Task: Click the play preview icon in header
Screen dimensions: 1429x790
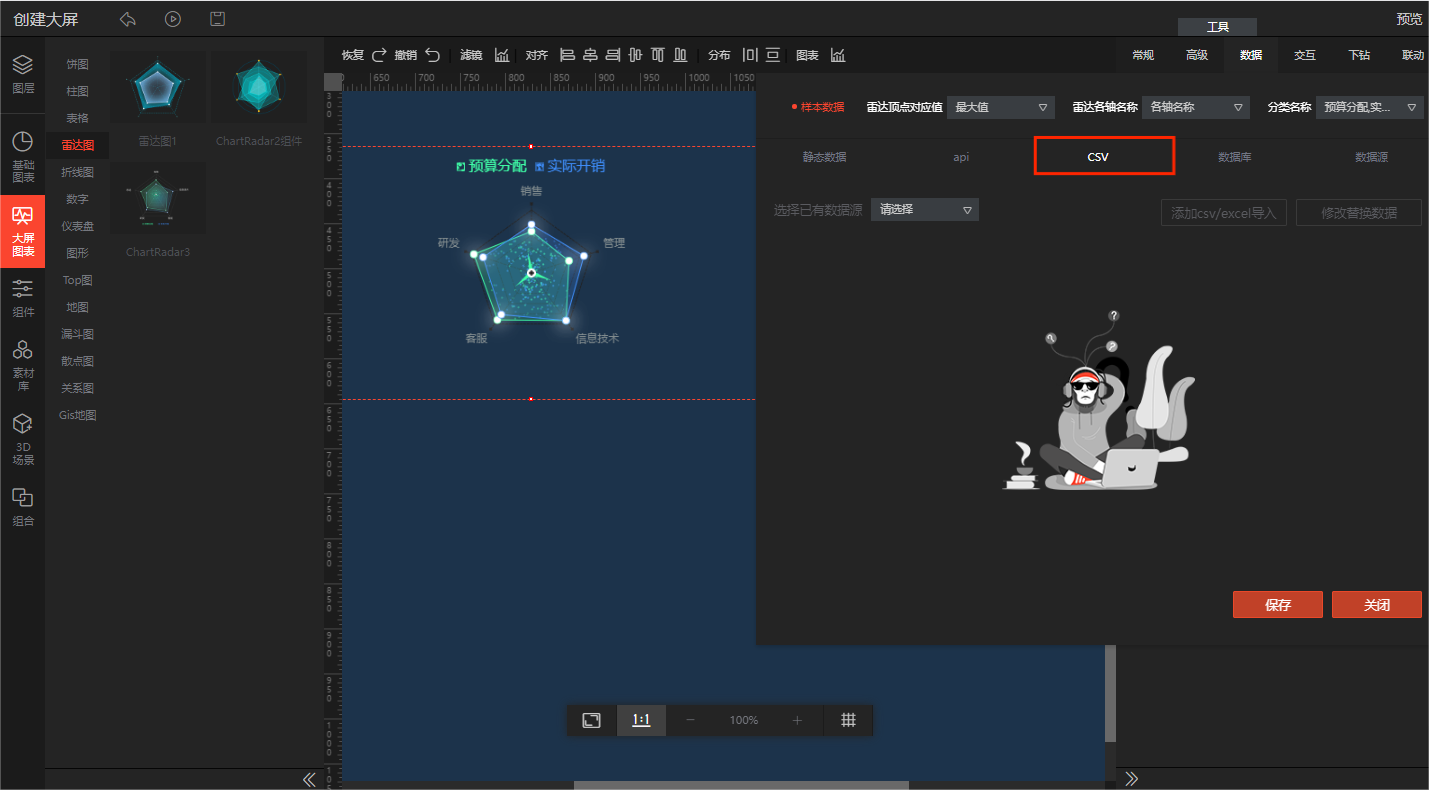Action: [173, 19]
